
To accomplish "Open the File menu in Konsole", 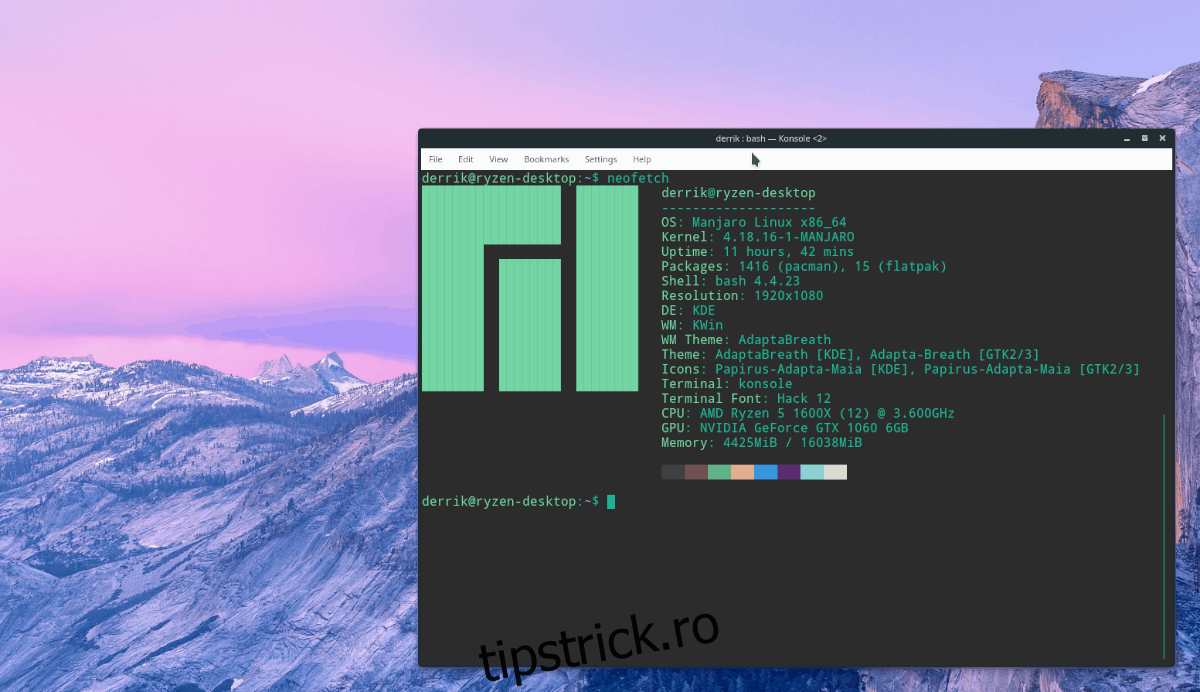I will pos(436,159).
